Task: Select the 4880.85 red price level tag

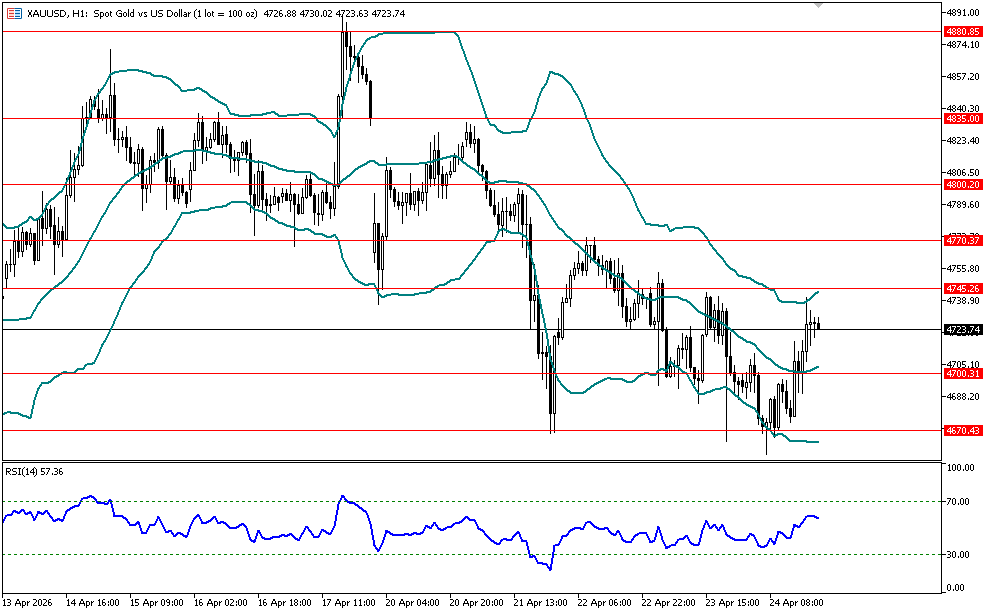Action: (x=962, y=32)
